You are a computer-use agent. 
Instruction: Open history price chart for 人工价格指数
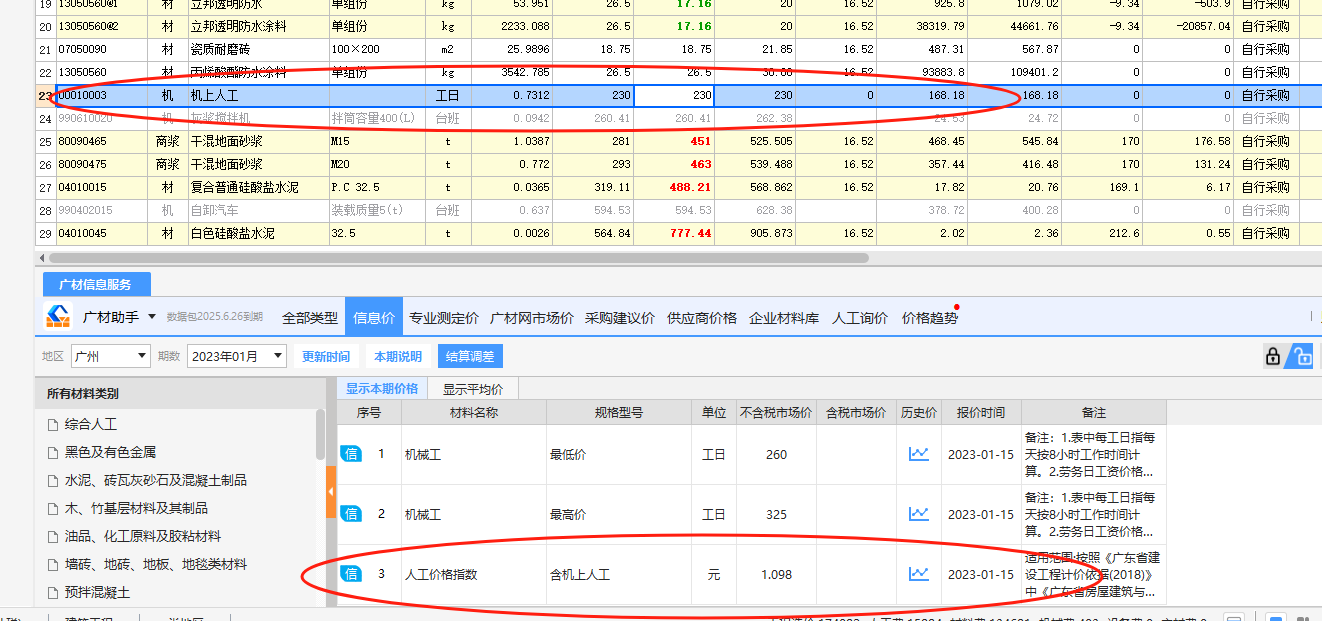[x=918, y=574]
